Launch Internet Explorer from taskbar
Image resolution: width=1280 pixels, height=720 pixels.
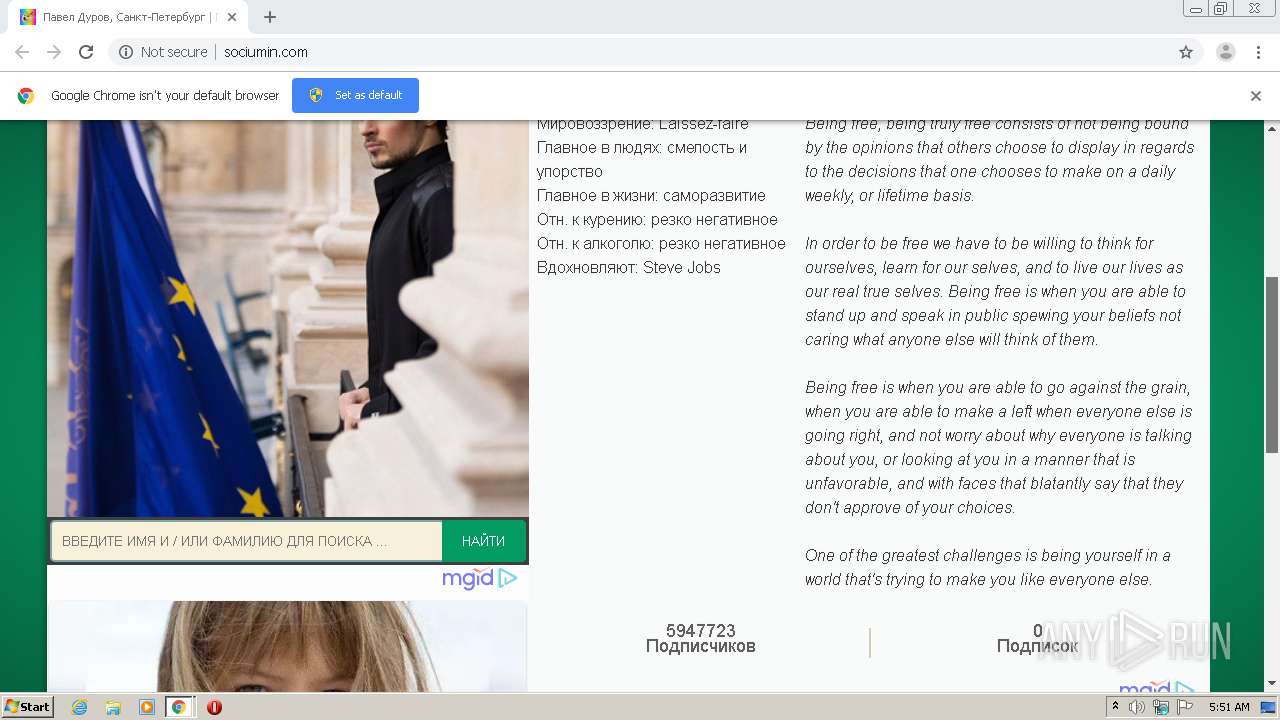[x=79, y=707]
